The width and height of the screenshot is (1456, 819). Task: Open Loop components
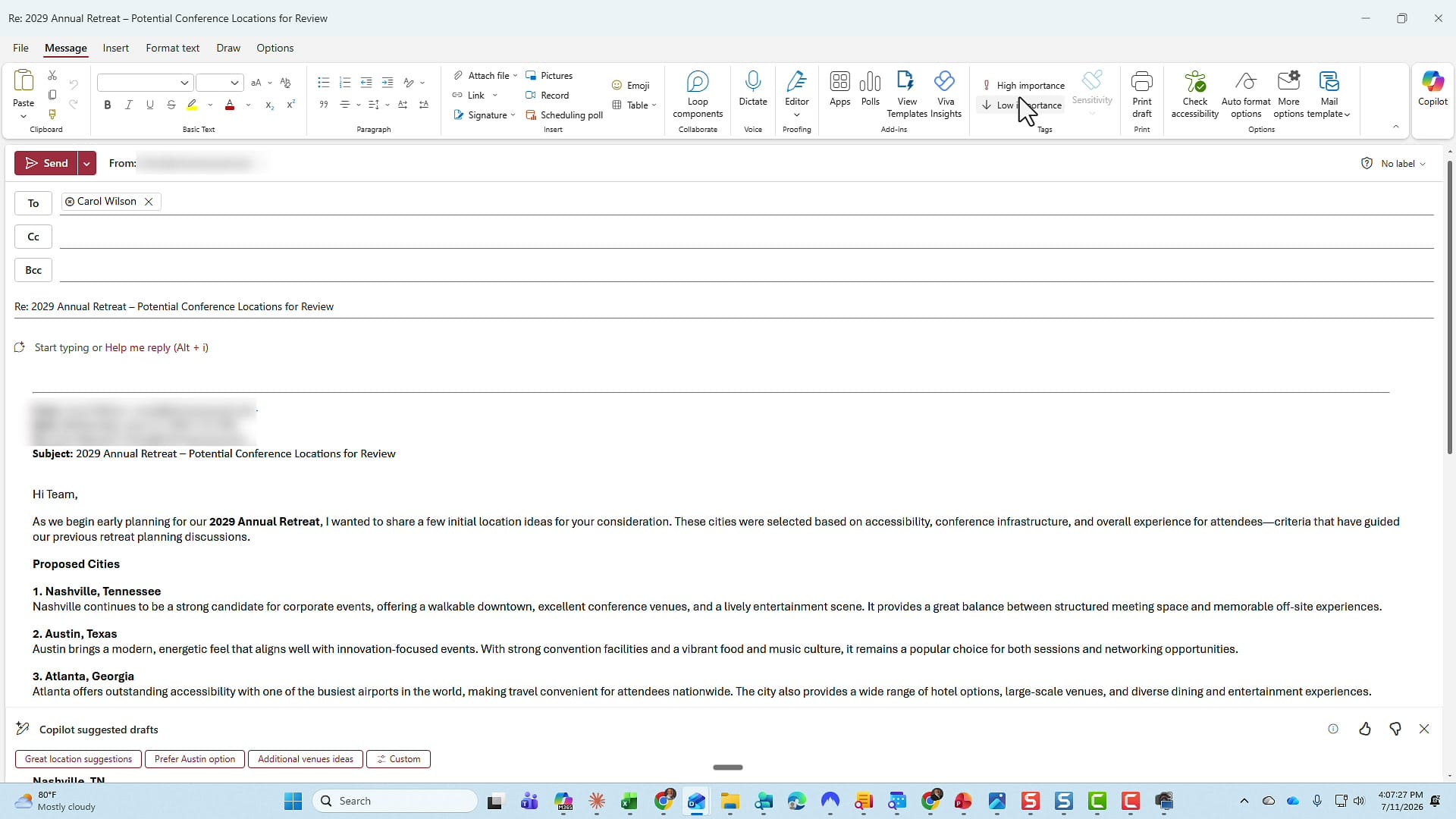[698, 95]
